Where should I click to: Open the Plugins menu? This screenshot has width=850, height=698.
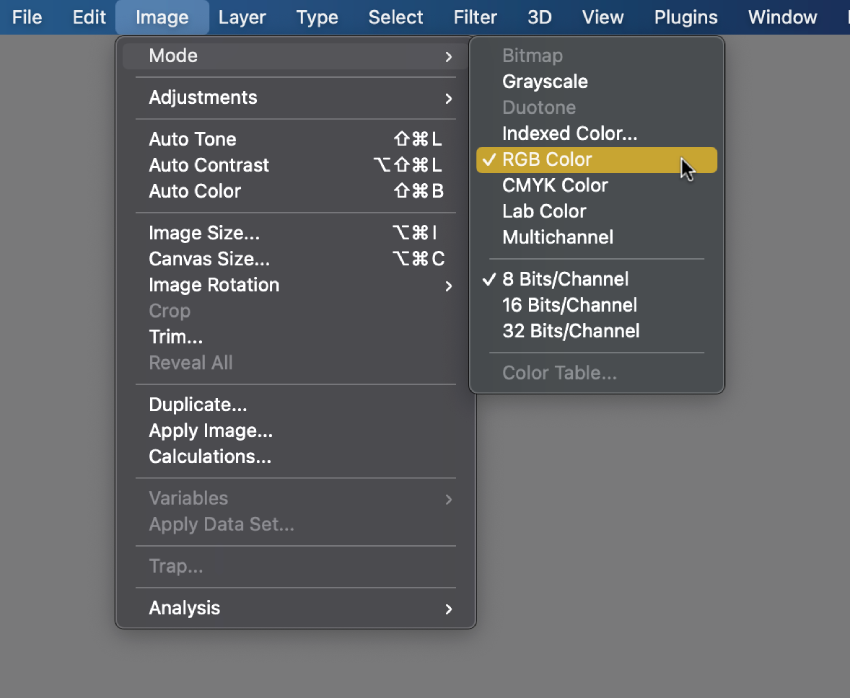point(685,17)
